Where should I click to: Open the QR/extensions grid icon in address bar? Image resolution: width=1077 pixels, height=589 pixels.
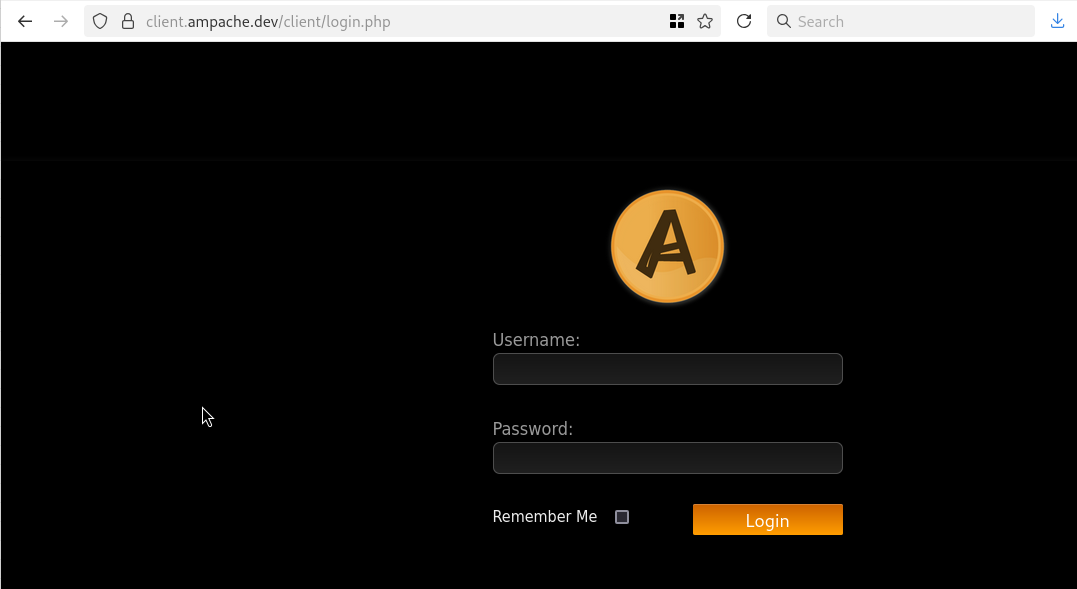pos(677,21)
